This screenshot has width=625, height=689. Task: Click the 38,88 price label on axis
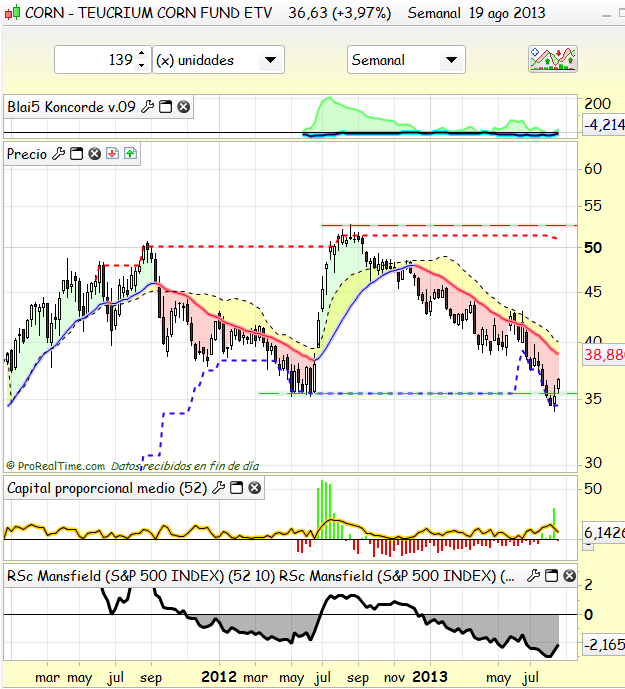602,354
